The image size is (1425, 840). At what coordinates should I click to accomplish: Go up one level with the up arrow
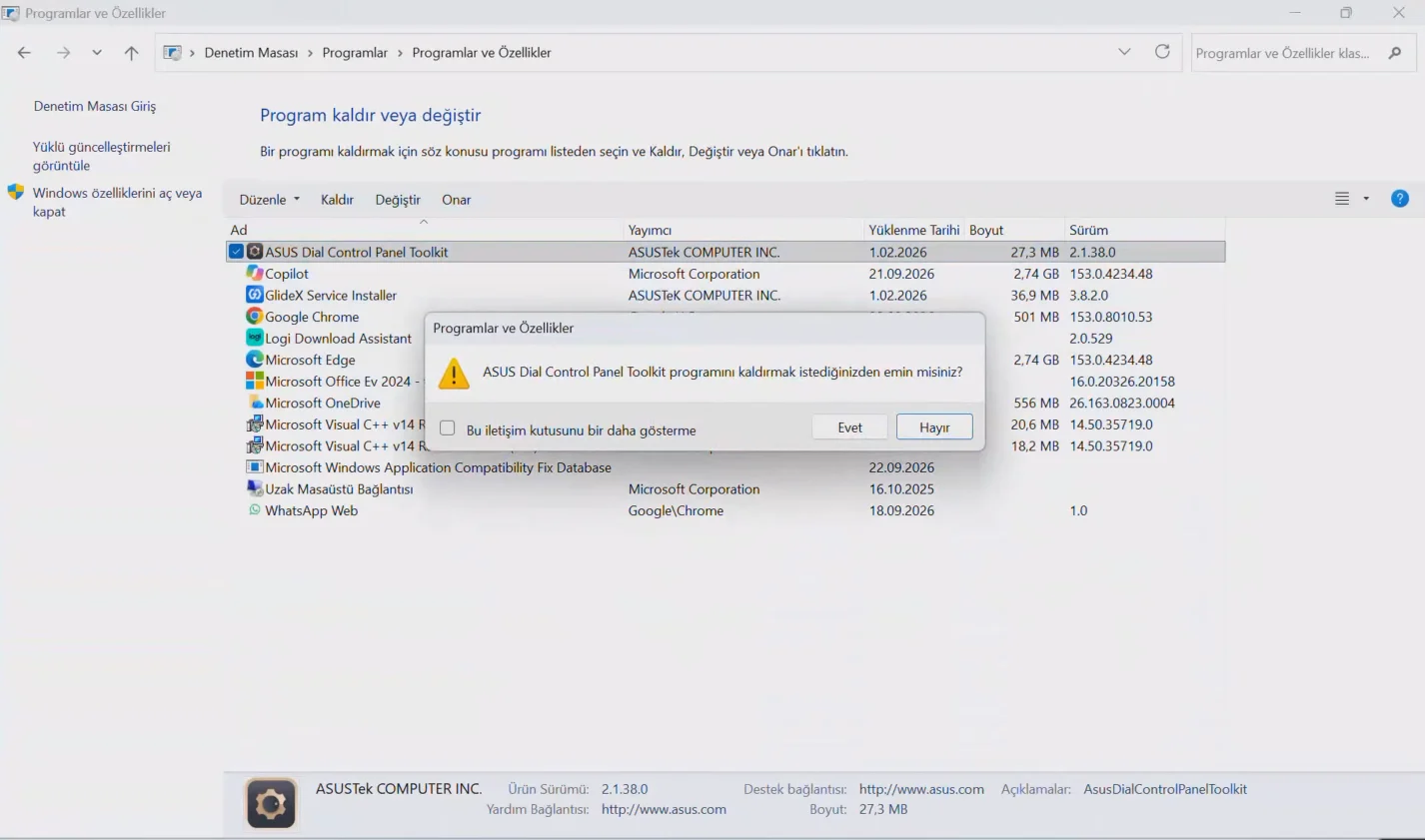tap(131, 53)
